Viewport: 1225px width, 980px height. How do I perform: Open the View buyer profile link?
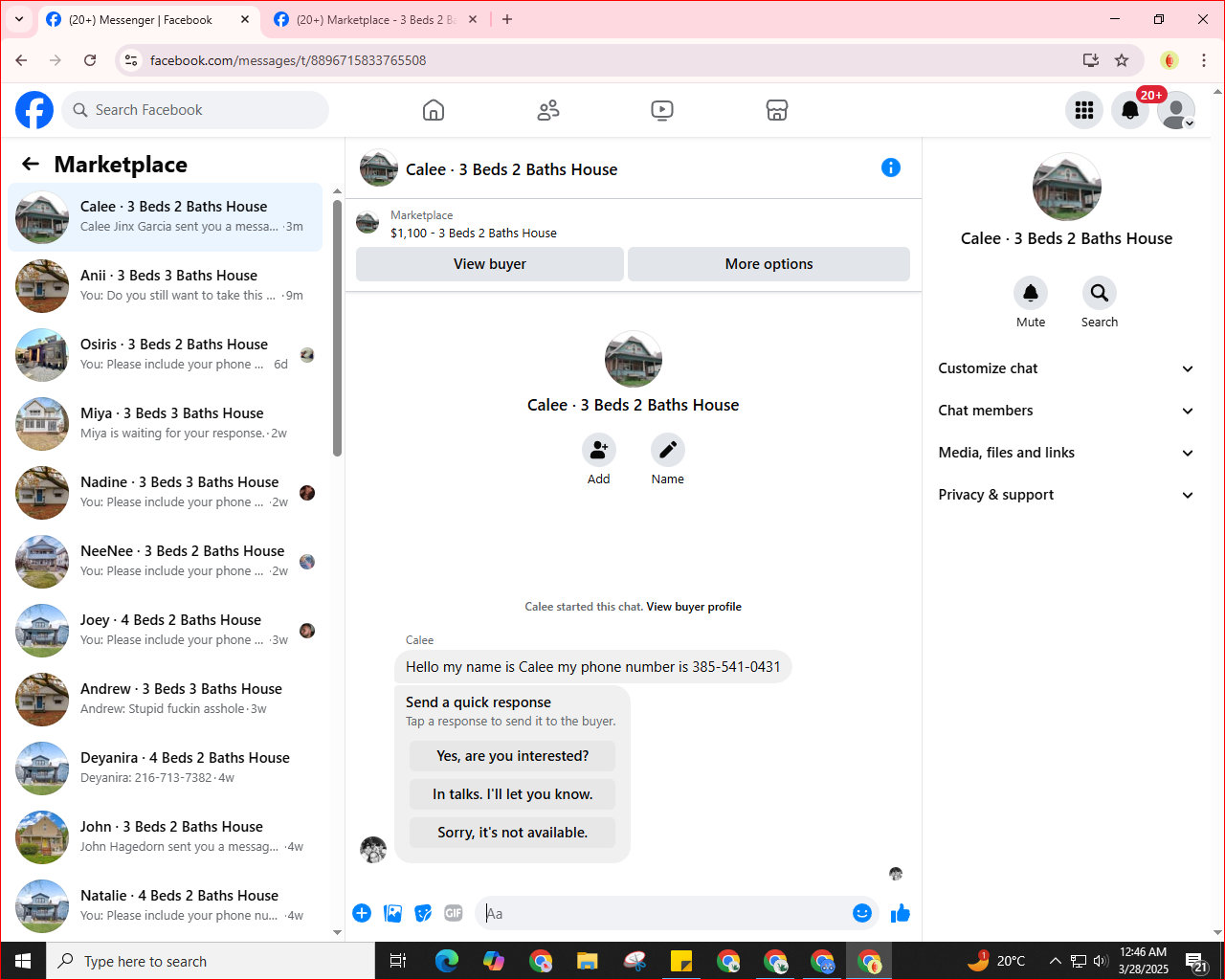coord(694,607)
